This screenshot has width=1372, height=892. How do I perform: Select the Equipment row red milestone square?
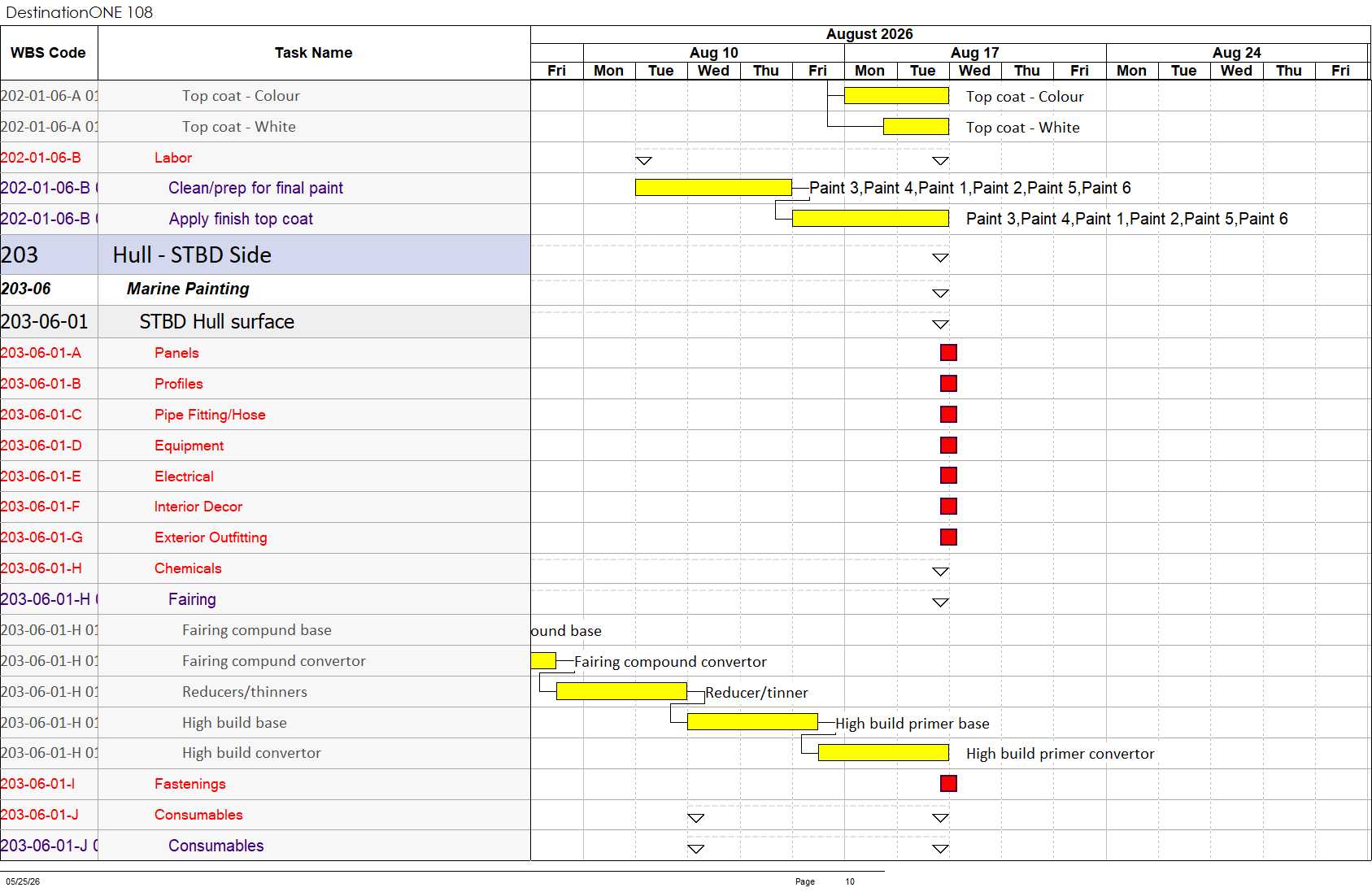tap(948, 446)
